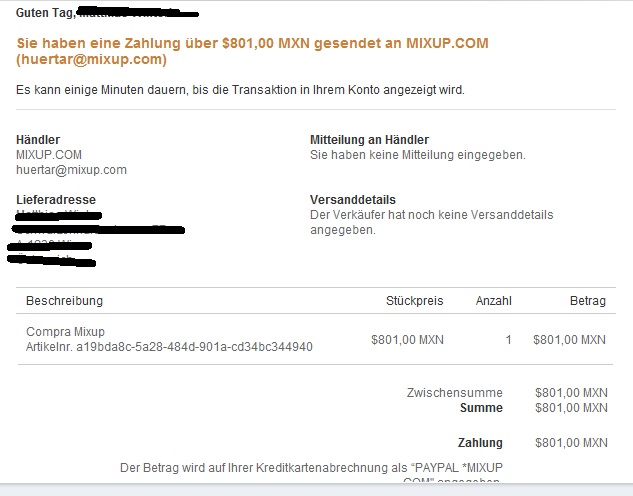Click the Anzahl column header

493,301
